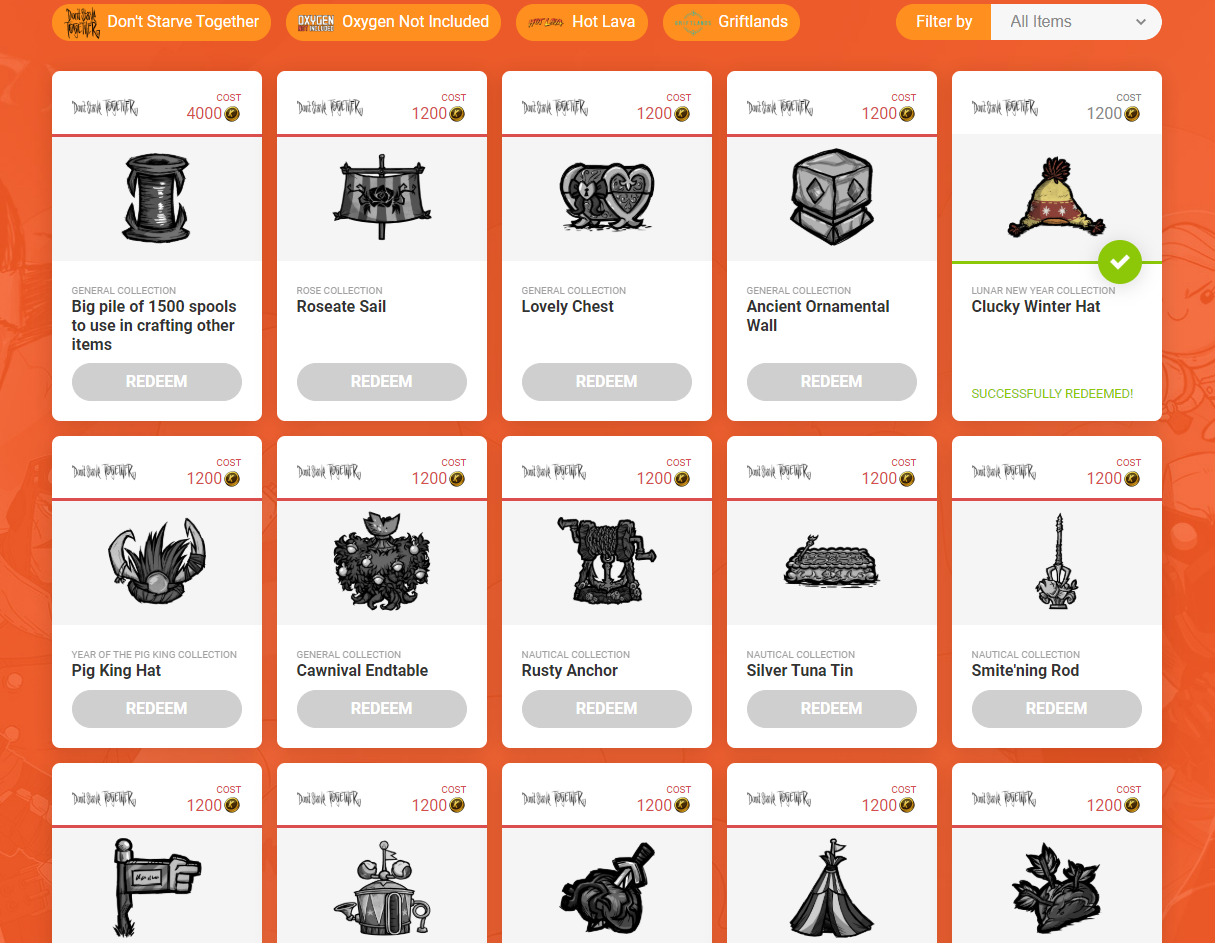Viewport: 1215px width, 943px height.
Task: Click the spool pile item image
Action: pyautogui.click(x=157, y=198)
